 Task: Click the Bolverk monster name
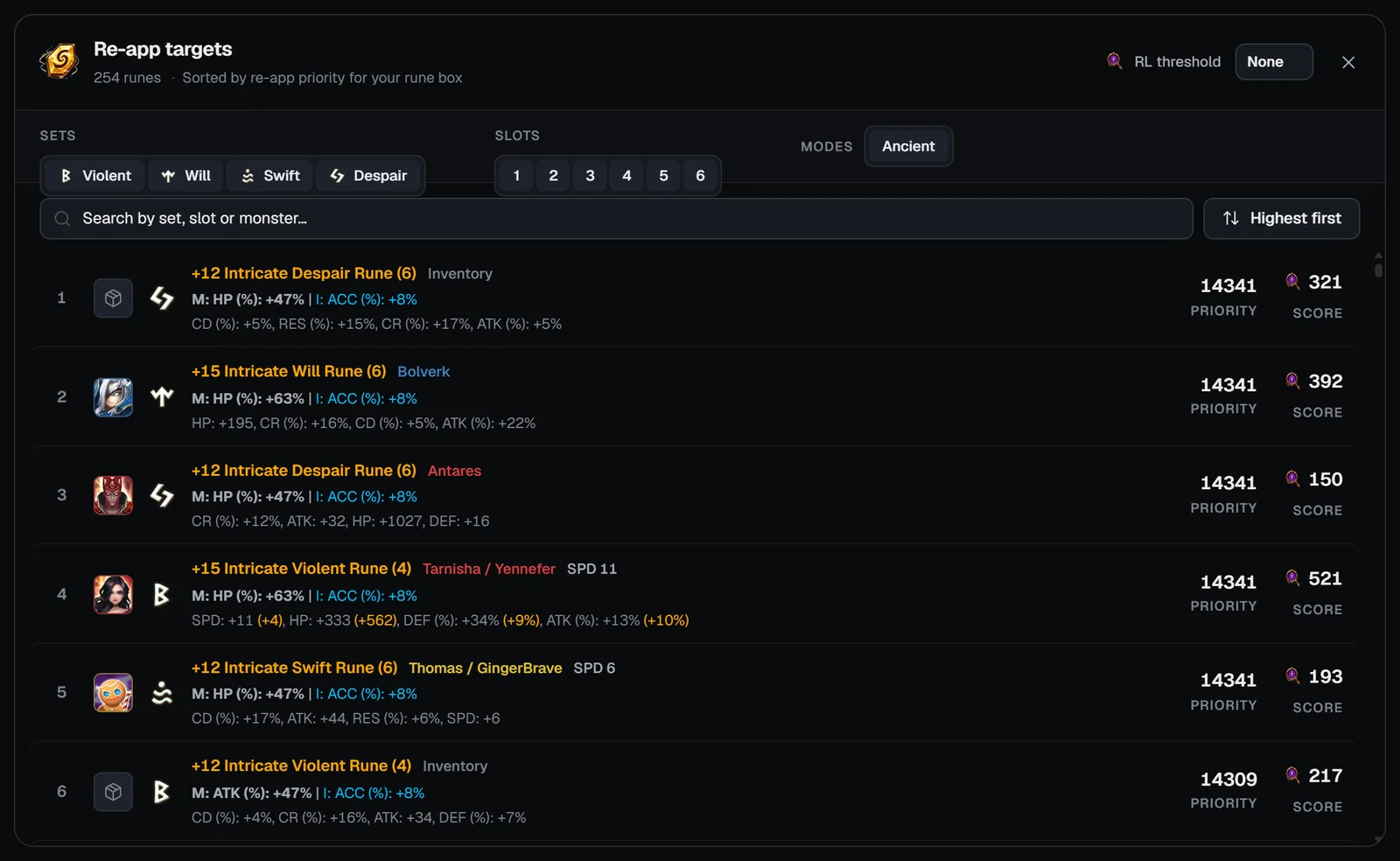(423, 372)
